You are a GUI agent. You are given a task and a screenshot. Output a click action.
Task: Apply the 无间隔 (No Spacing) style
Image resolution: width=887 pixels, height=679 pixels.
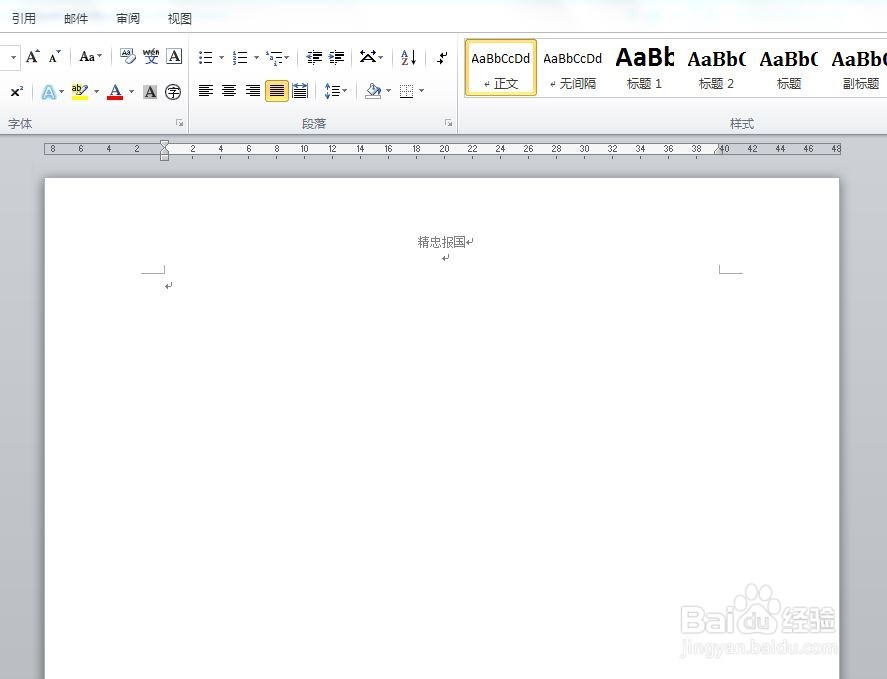point(572,68)
